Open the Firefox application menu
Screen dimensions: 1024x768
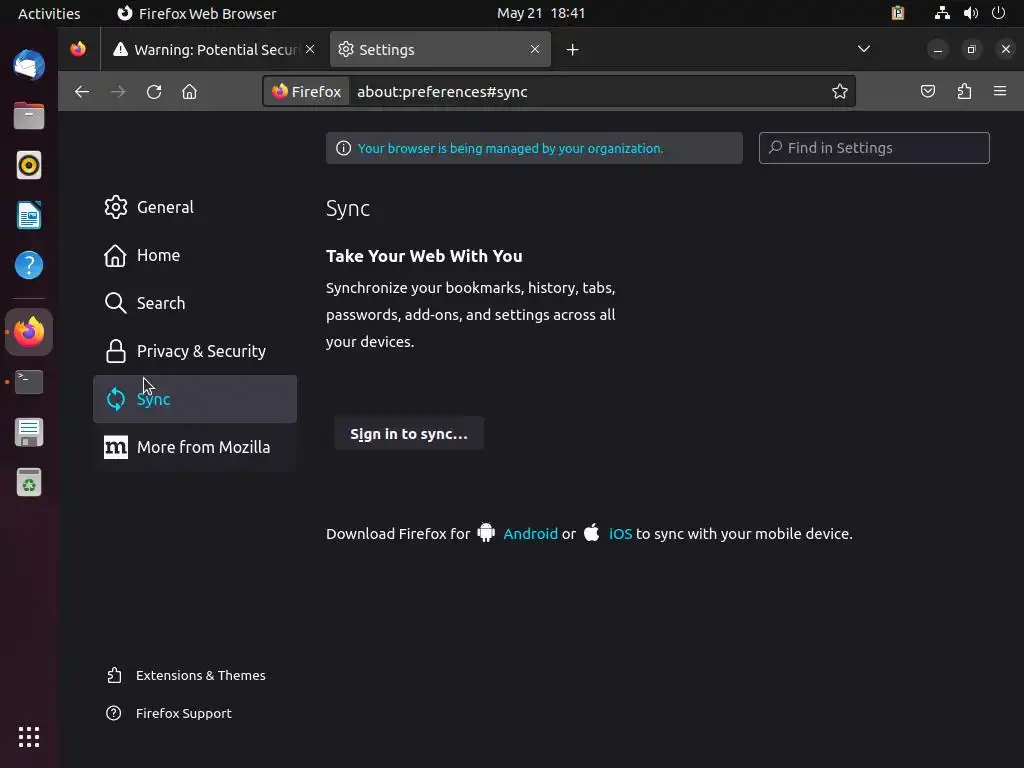pos(1000,92)
